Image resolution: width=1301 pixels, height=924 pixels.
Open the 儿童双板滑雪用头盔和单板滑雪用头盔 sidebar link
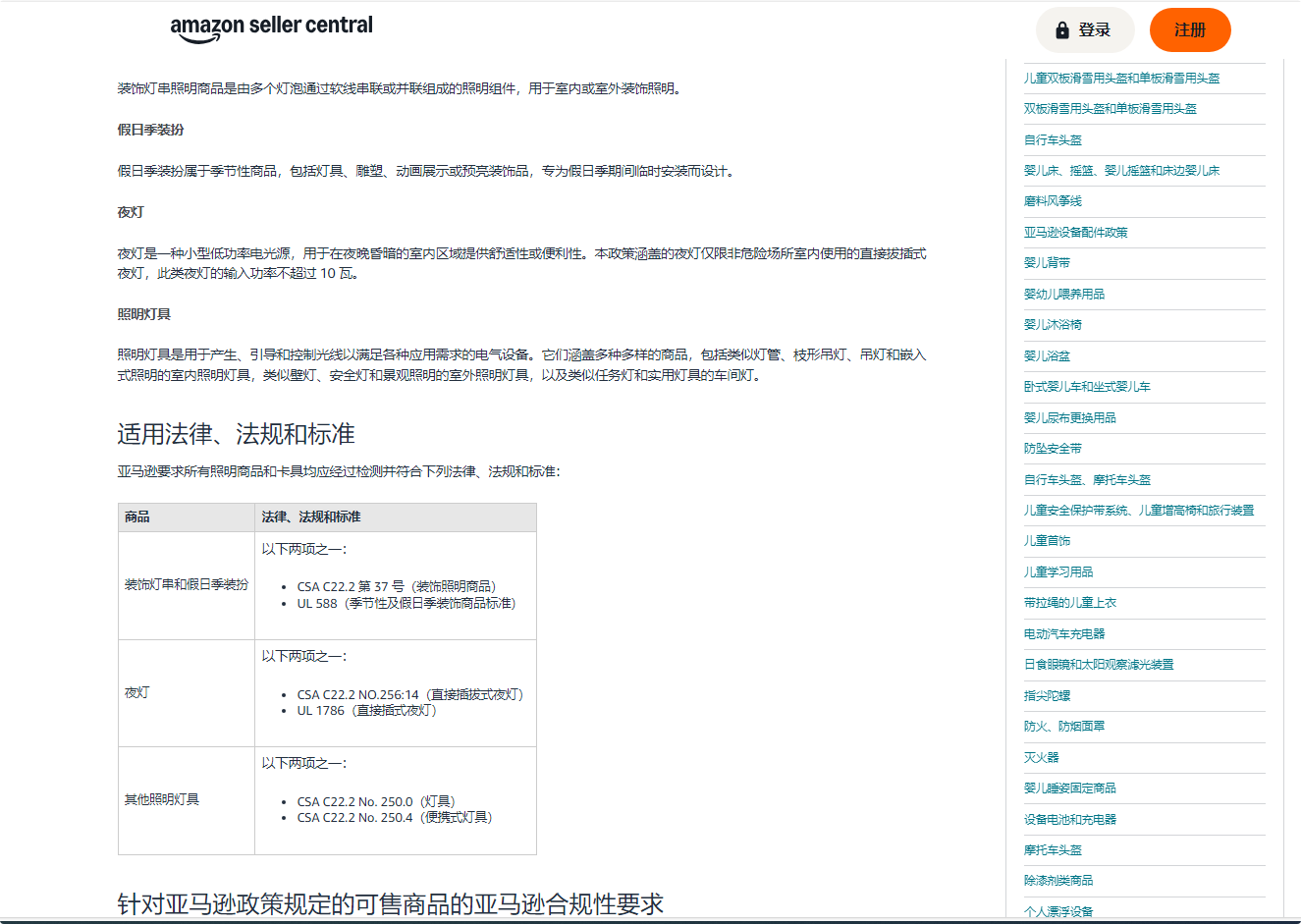point(1121,79)
